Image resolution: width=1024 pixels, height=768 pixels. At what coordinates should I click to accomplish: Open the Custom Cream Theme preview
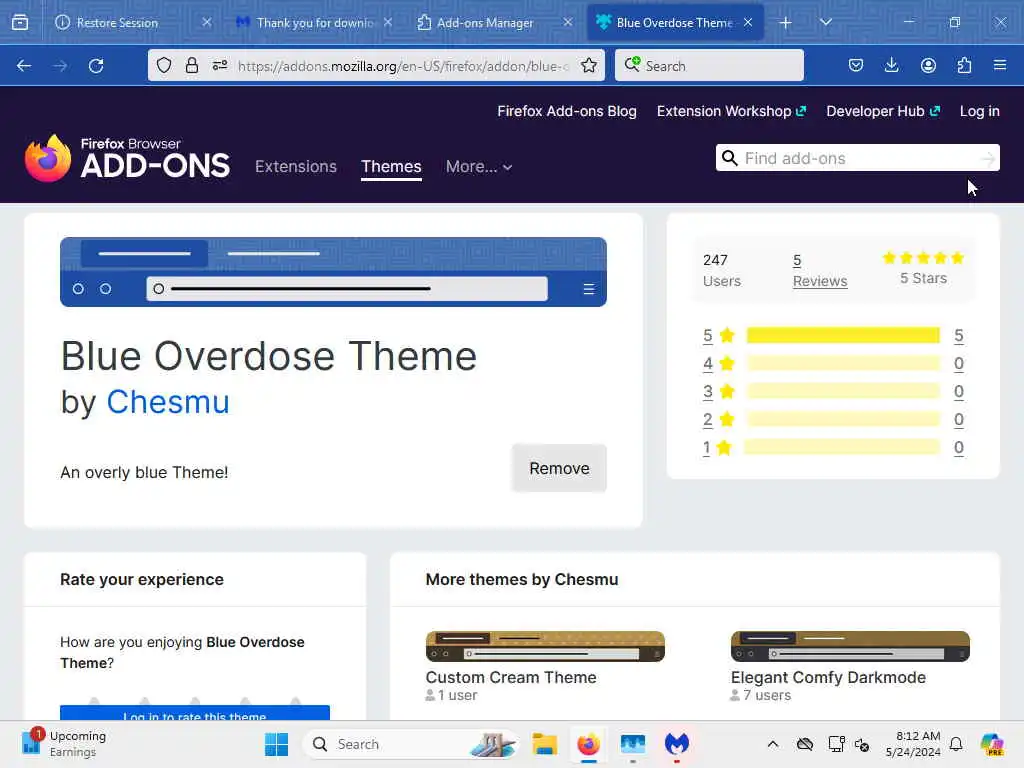pyautogui.click(x=545, y=647)
